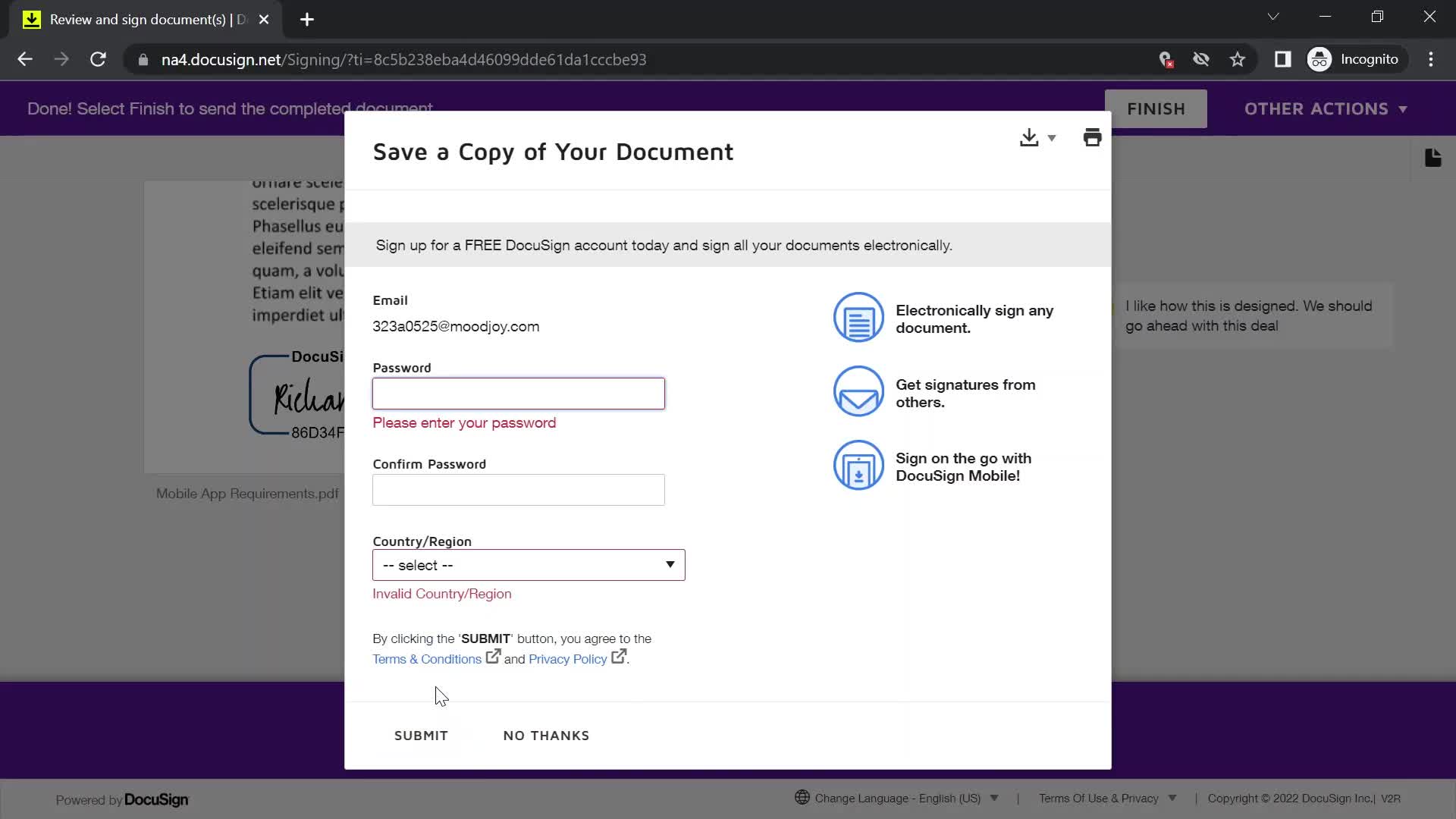This screenshot has height=819, width=1456.
Task: Click the electronically sign document icon
Action: [x=857, y=318]
